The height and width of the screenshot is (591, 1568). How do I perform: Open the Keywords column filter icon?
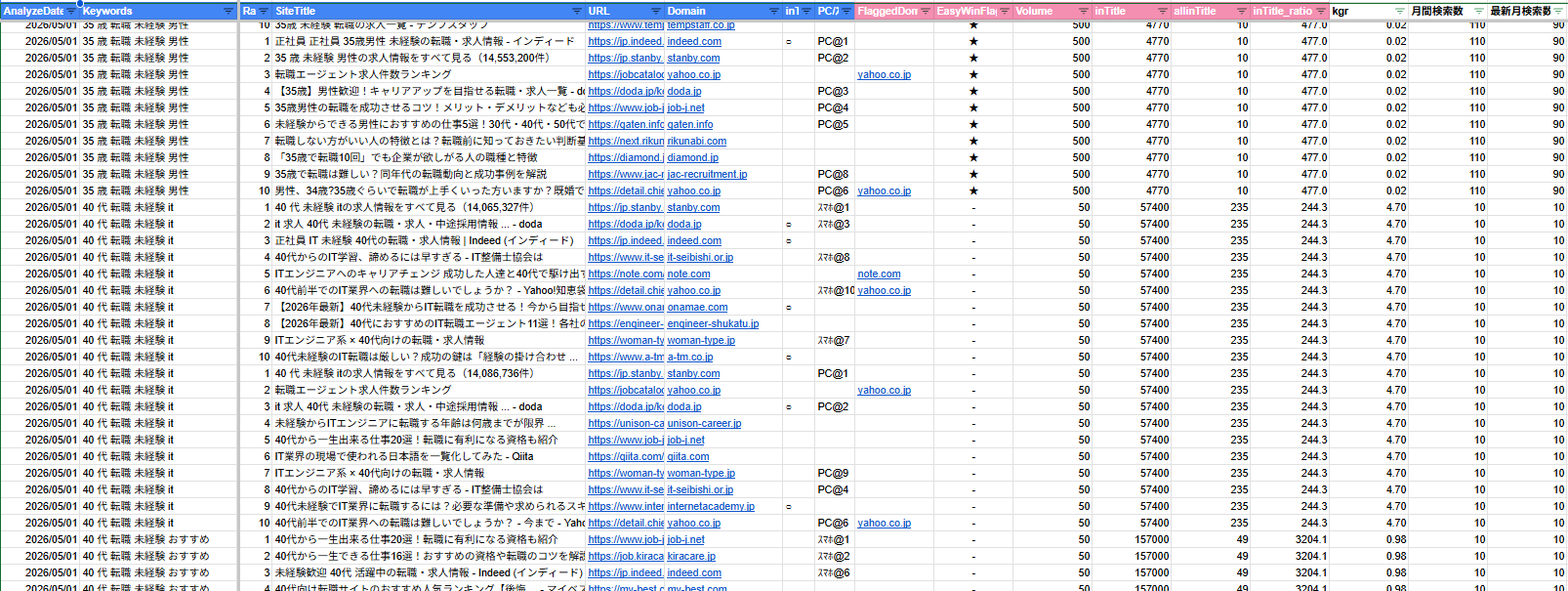coord(228,12)
